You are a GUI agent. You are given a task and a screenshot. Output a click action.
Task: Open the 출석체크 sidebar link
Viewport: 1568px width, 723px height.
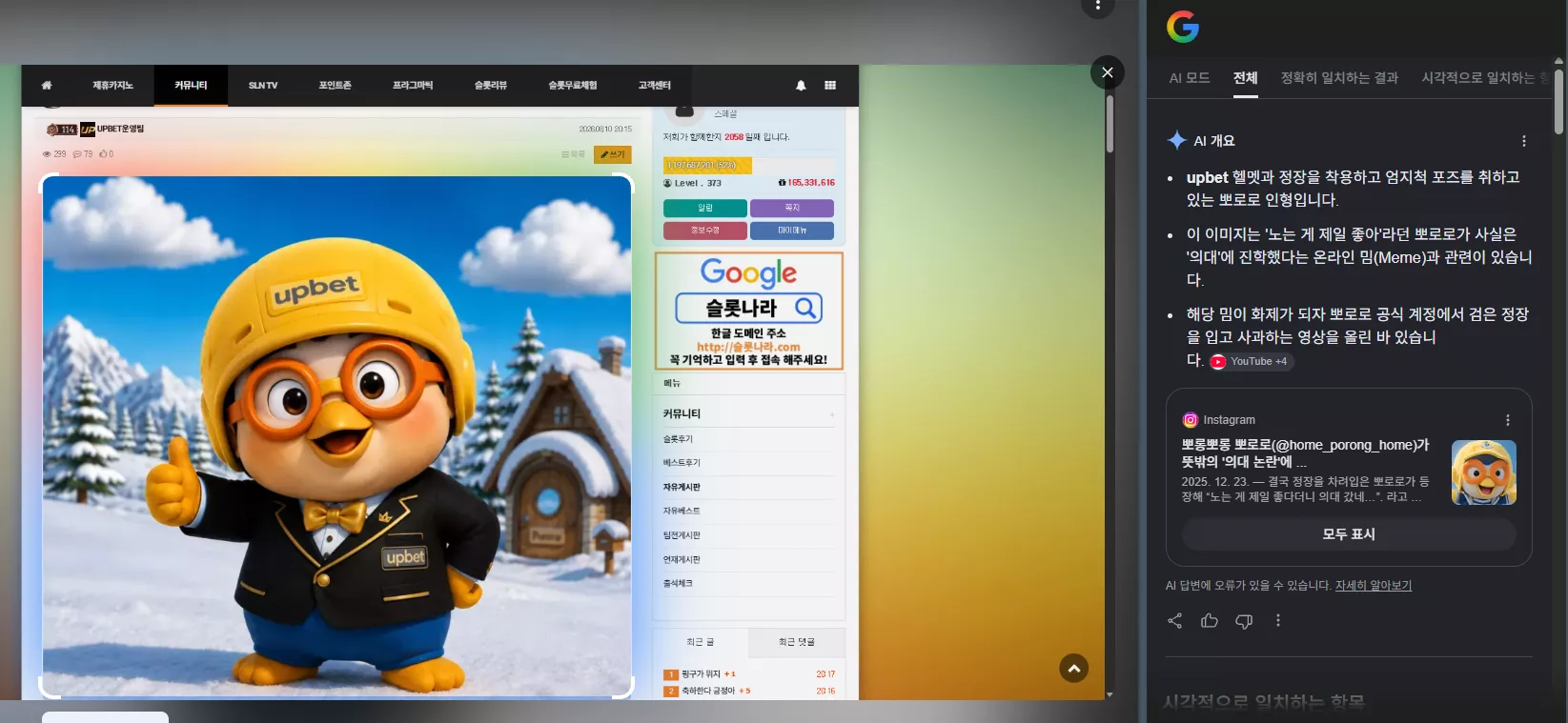[x=679, y=583]
